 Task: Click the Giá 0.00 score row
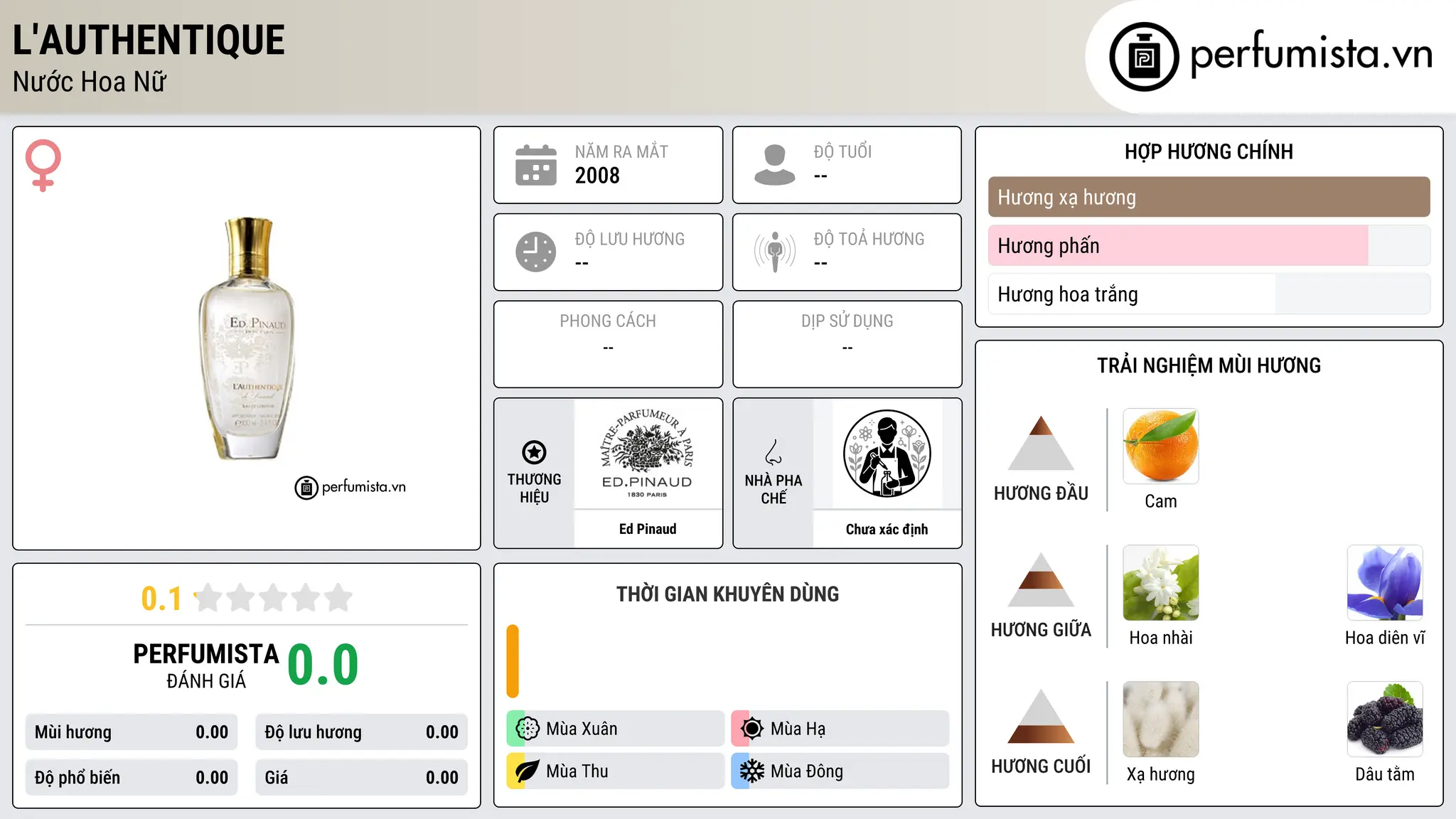coord(361,778)
